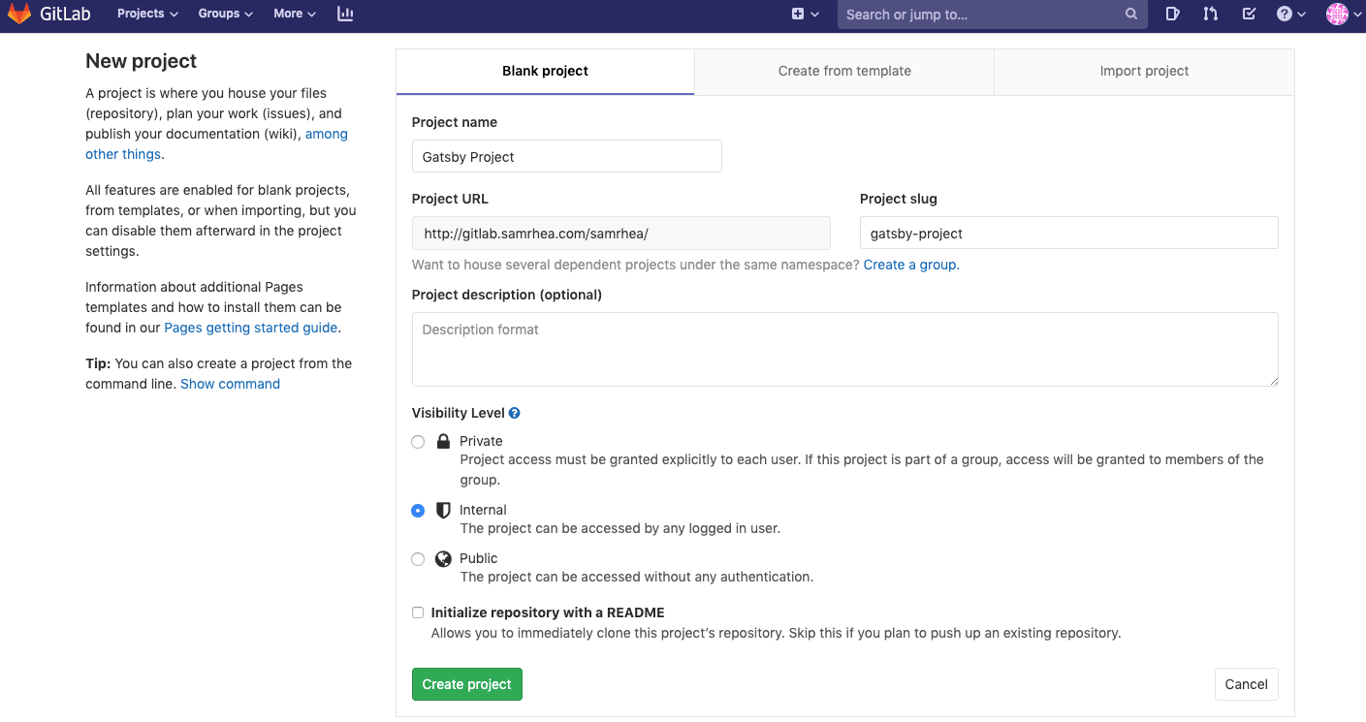Open the dropdown arrow beside user avatar

click(1357, 14)
